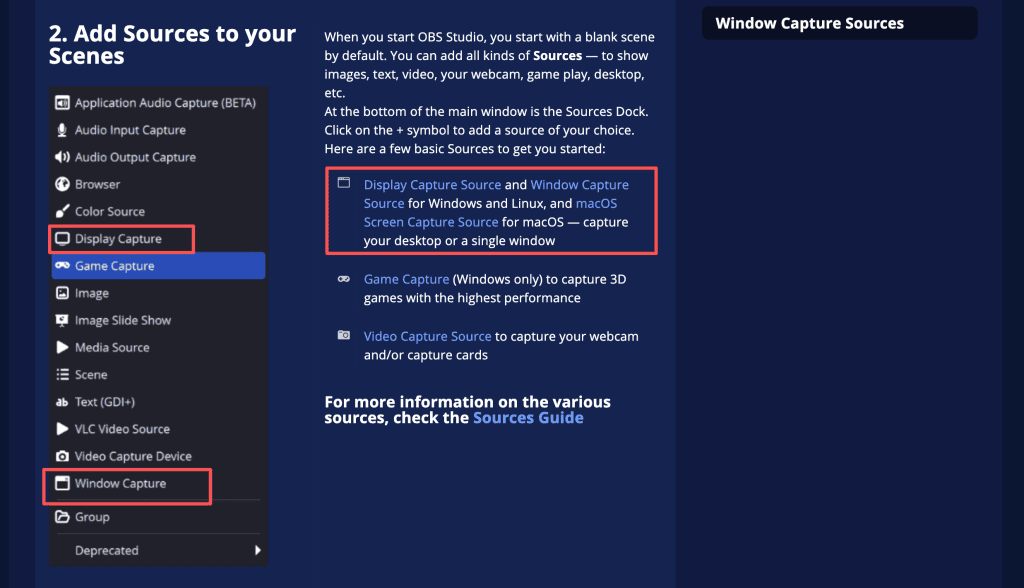
Task: Click the Window Capture Sources header box
Action: pyautogui.click(x=839, y=23)
